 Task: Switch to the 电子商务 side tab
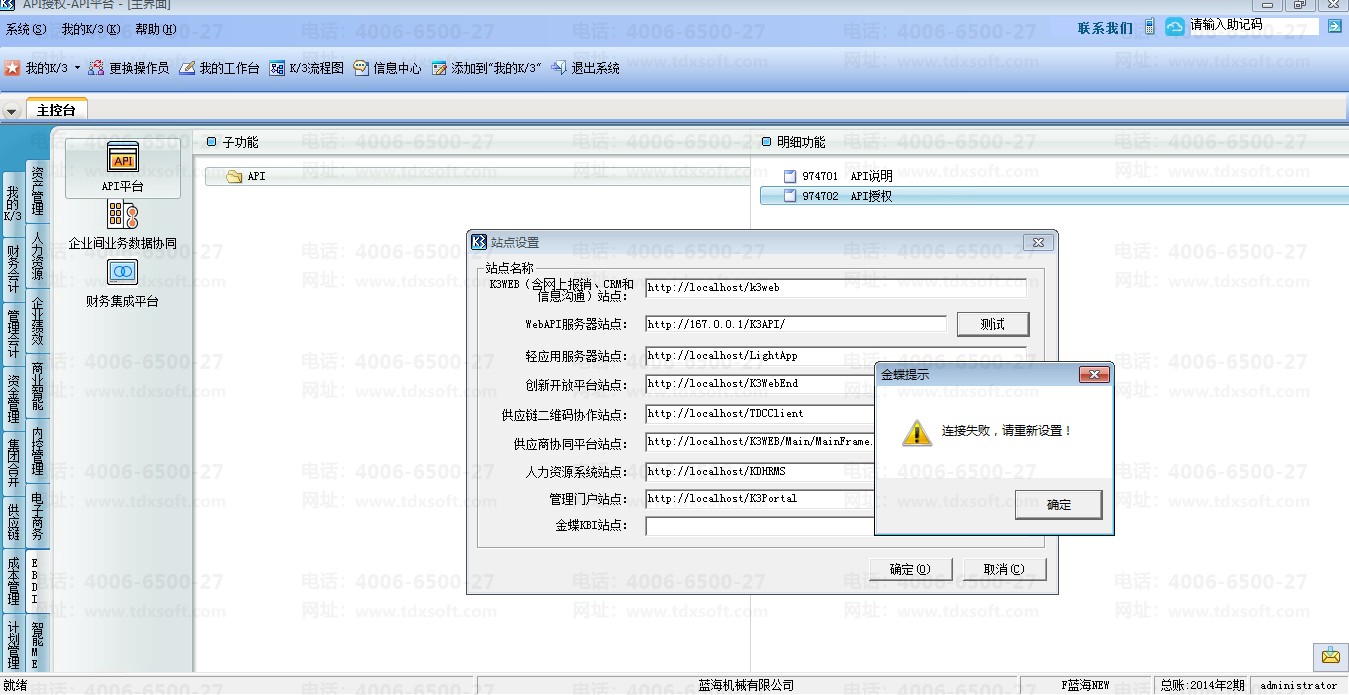37,517
